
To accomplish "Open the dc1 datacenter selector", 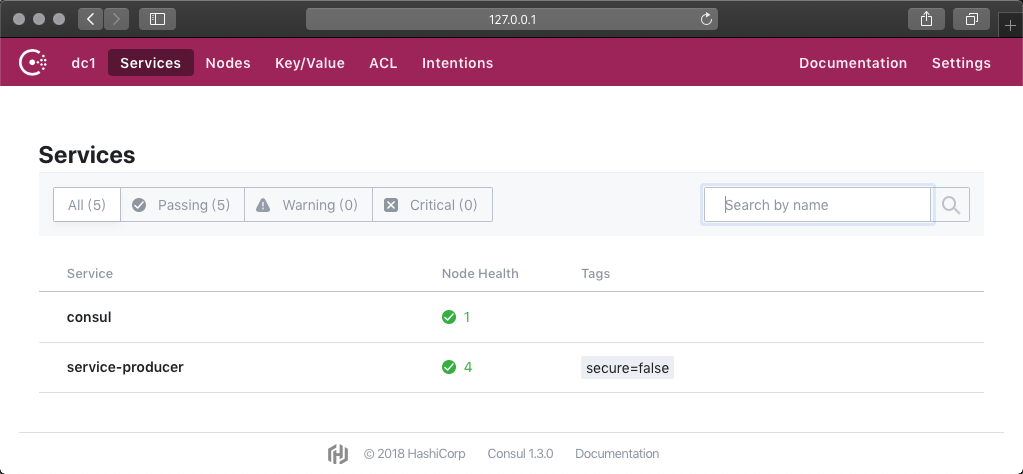I will coord(83,63).
